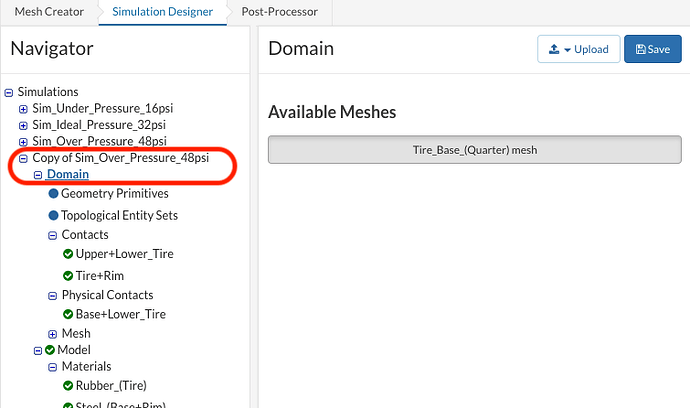The height and width of the screenshot is (408, 690).
Task: Switch to the Mesh Creator tab
Action: [x=49, y=11]
